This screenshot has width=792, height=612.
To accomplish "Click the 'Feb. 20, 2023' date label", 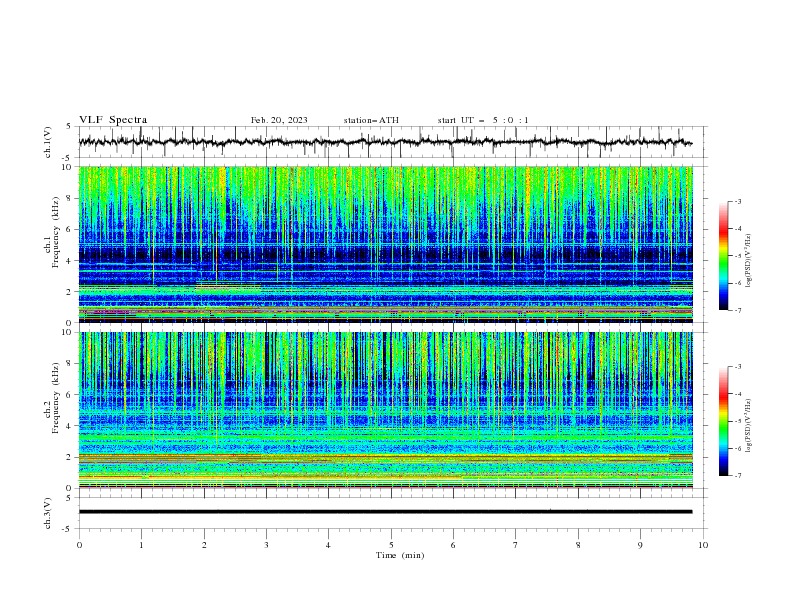I will coord(279,120).
